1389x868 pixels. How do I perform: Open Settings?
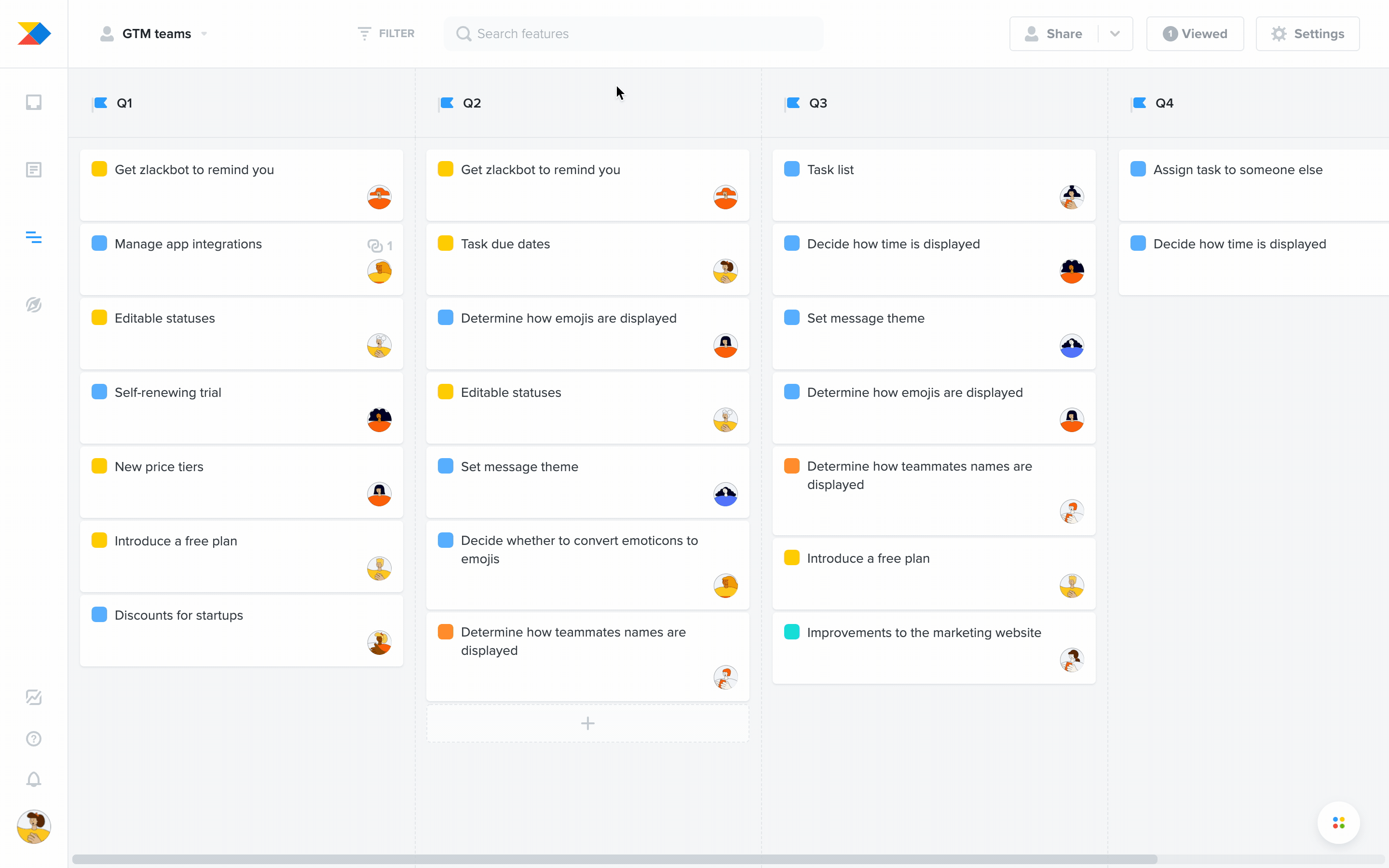1307,33
